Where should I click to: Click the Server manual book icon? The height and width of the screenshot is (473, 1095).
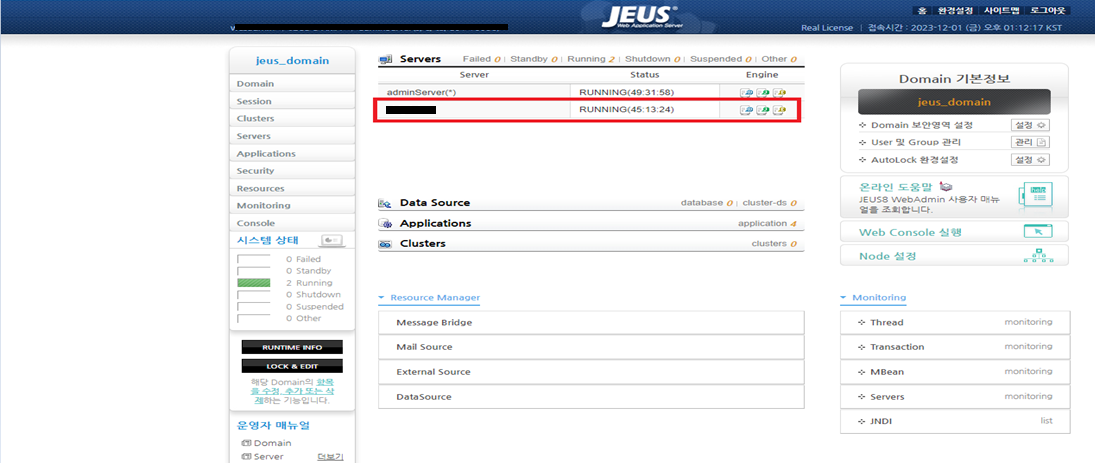click(x=245, y=457)
